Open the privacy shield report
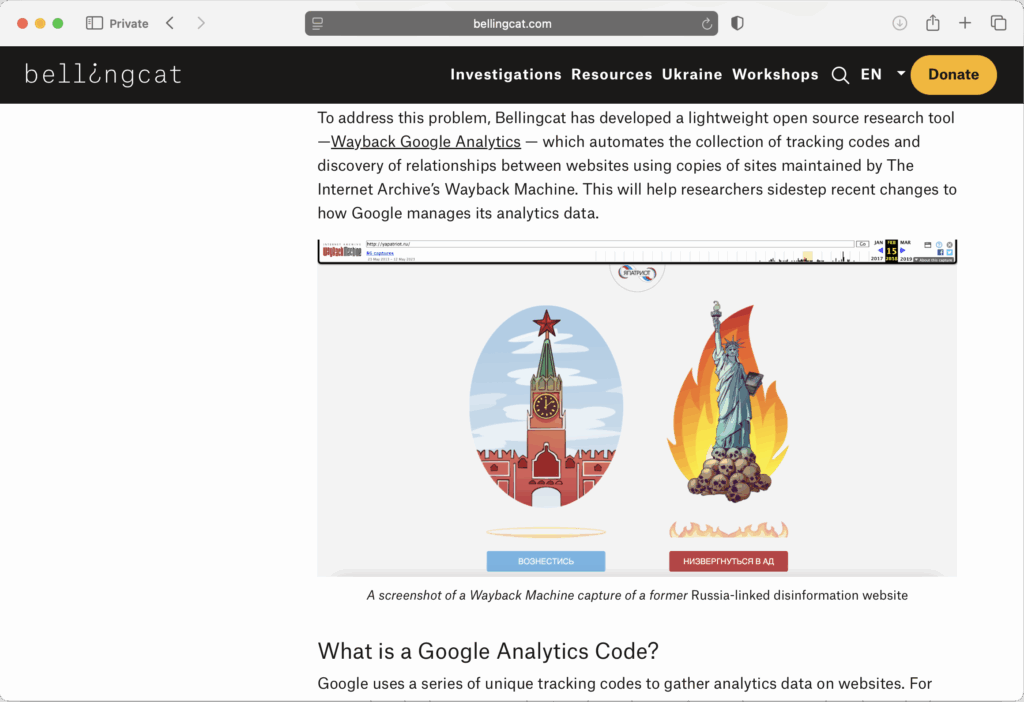The image size is (1024, 702). 738,23
